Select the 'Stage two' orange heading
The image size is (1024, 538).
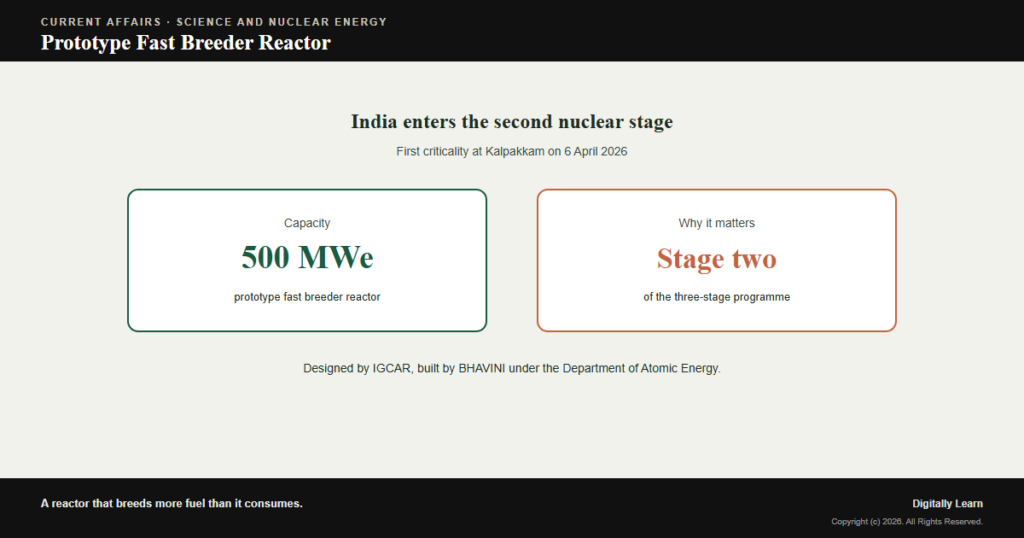pyautogui.click(x=716, y=259)
